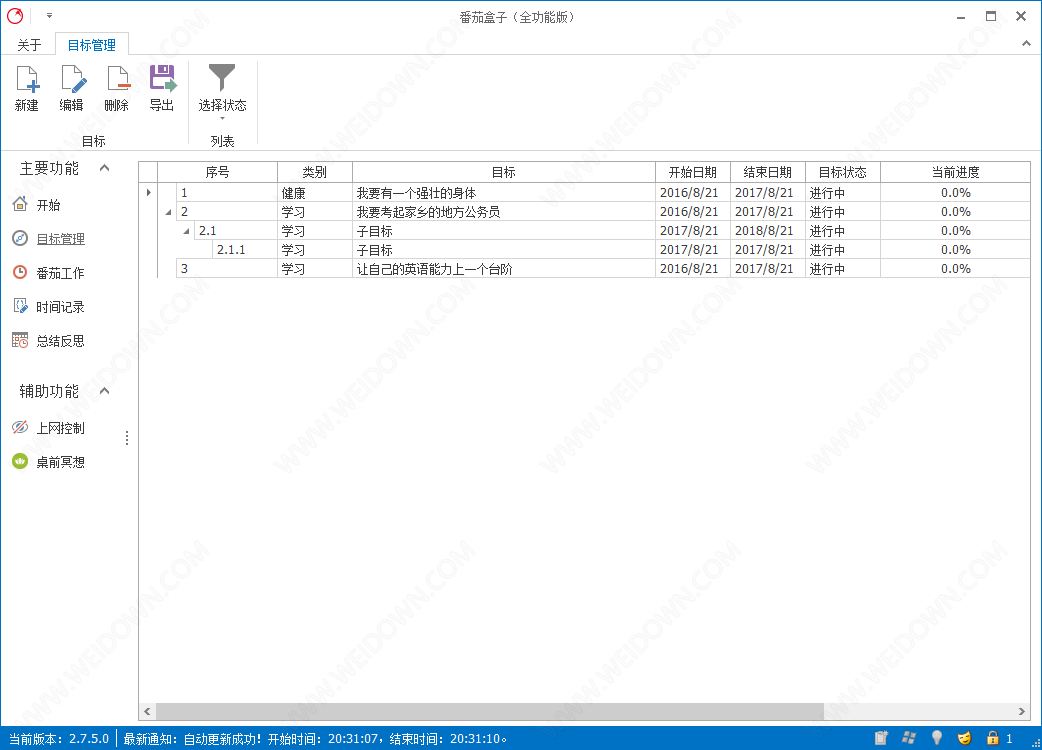This screenshot has height=750, width=1042.
Task: Click the Windows flag icon in status bar
Action: coord(908,738)
